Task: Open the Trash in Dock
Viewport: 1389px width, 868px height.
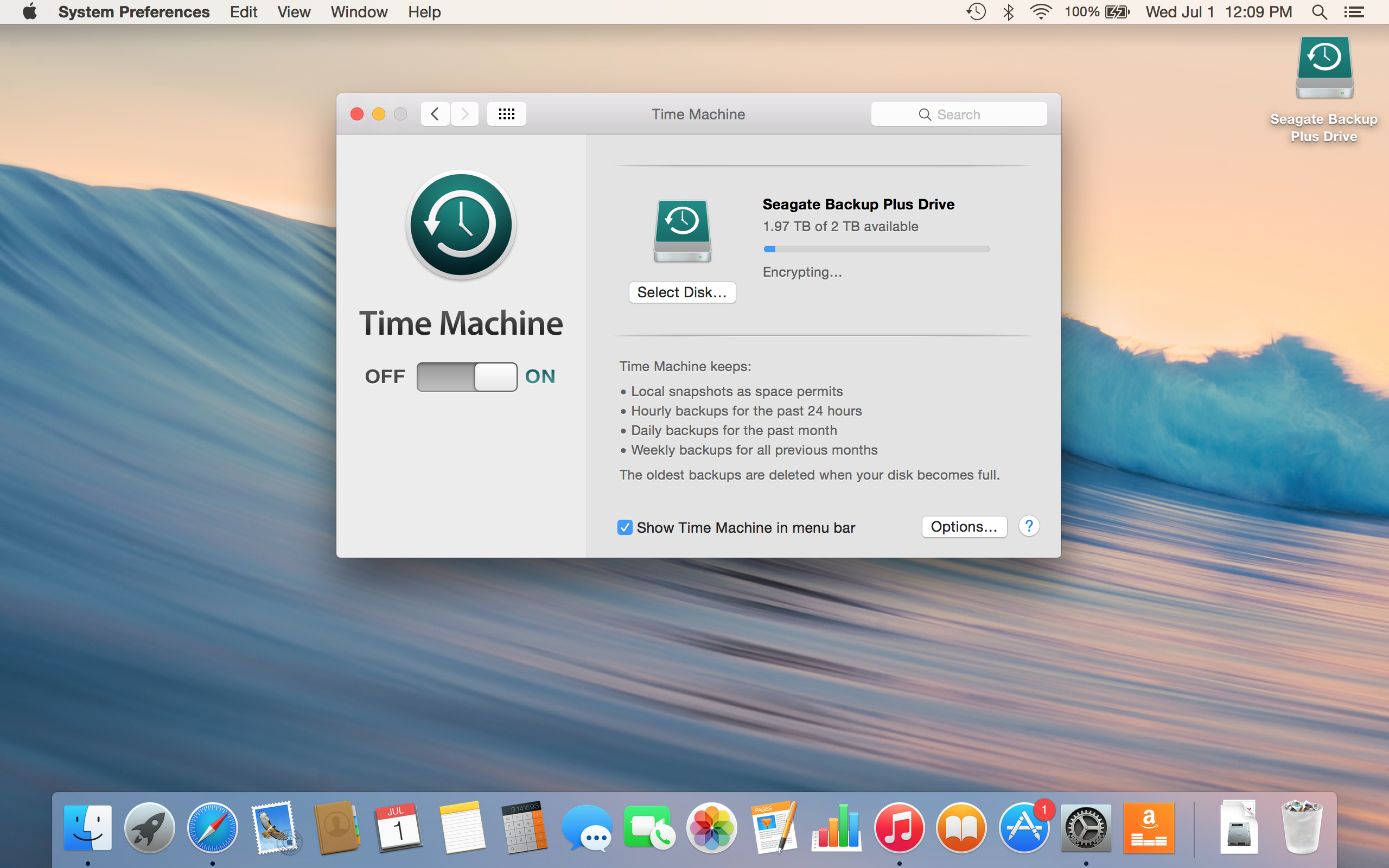Action: click(x=1302, y=828)
